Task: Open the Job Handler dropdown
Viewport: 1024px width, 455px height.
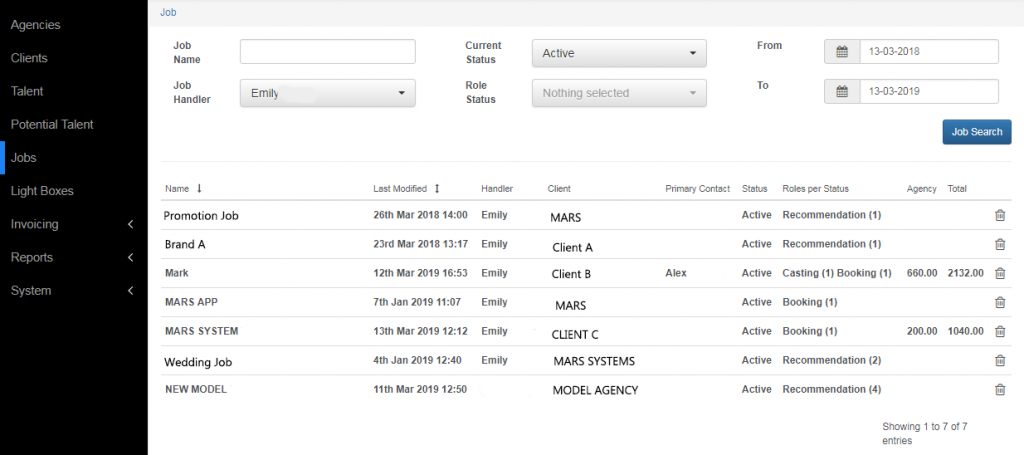Action: (327, 93)
